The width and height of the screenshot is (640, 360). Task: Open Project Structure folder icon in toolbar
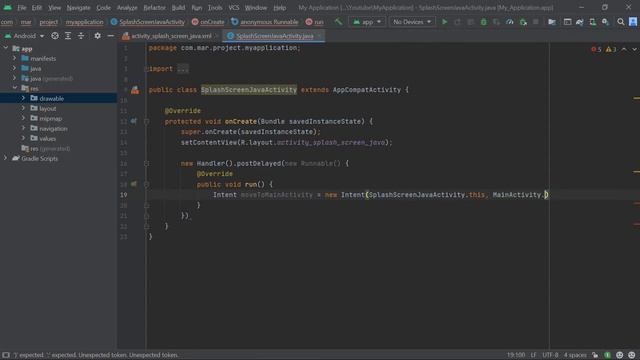click(552, 22)
